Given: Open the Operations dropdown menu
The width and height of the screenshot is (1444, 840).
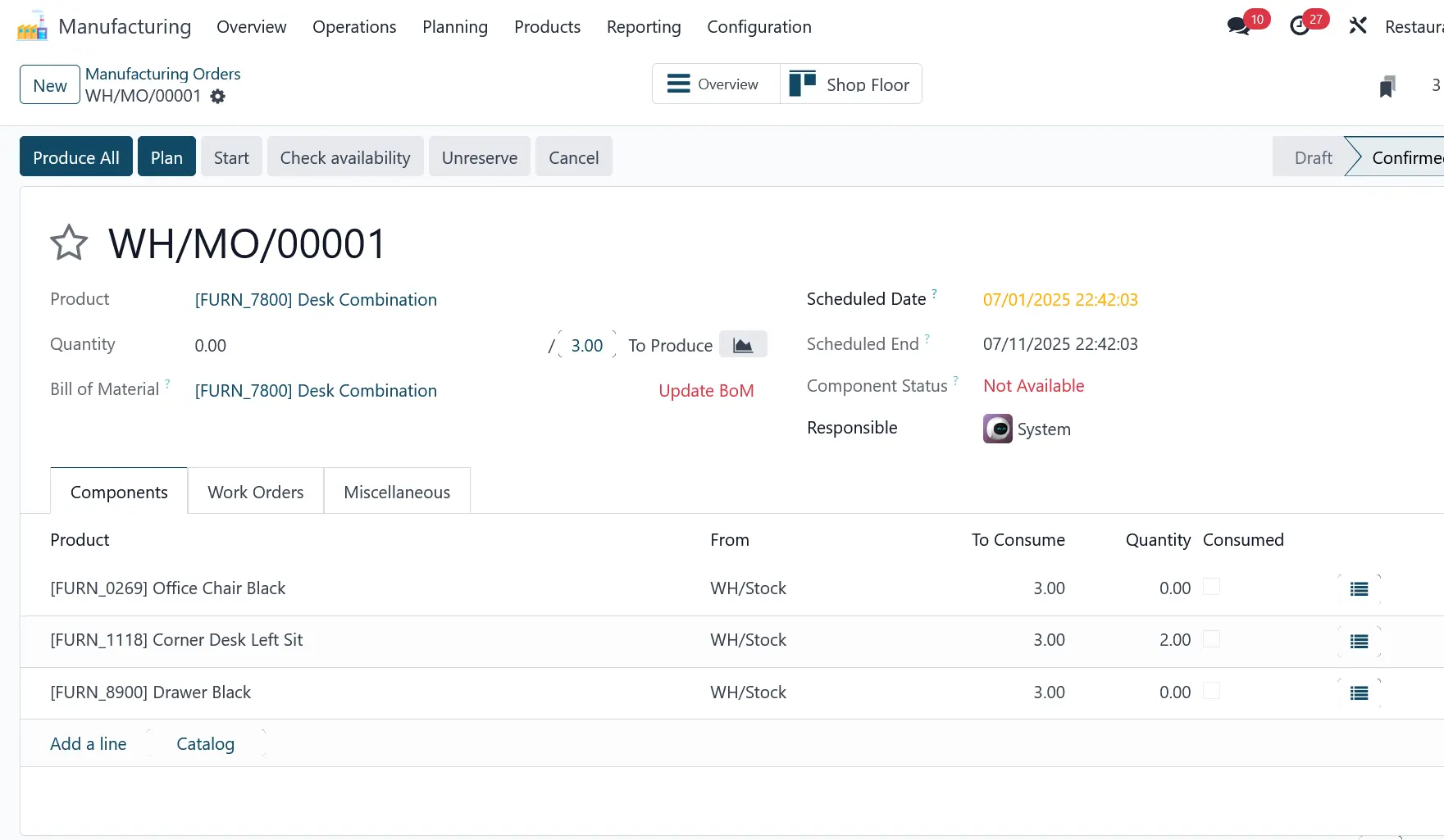Looking at the screenshot, I should click(354, 27).
